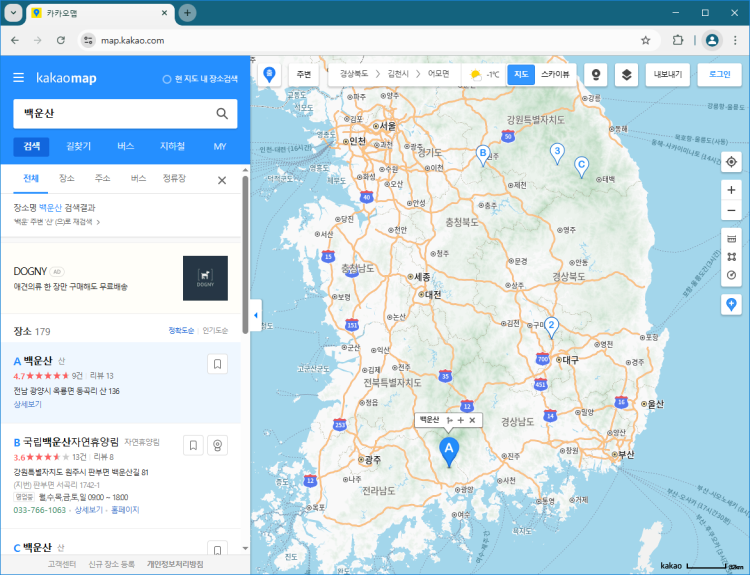Open roadview for 국립백운산자연휴양림
This screenshot has height=575, width=750.
217,445
